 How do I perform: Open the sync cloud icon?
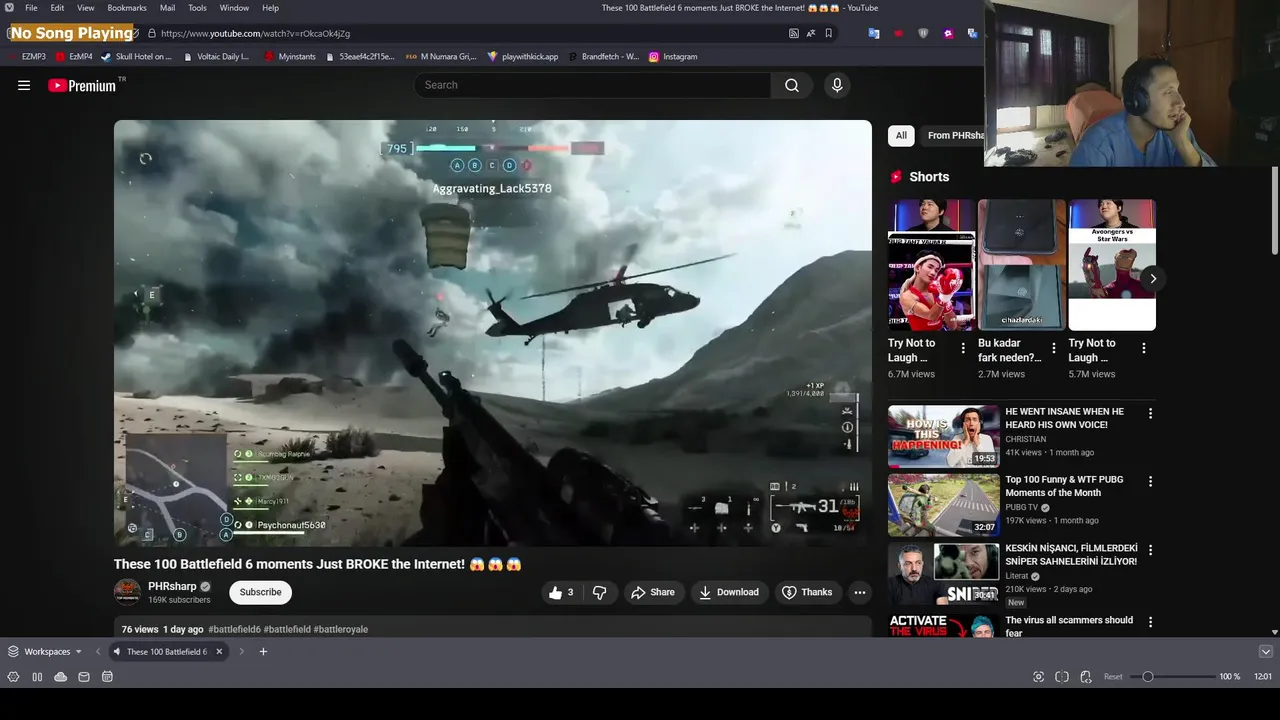(60, 677)
